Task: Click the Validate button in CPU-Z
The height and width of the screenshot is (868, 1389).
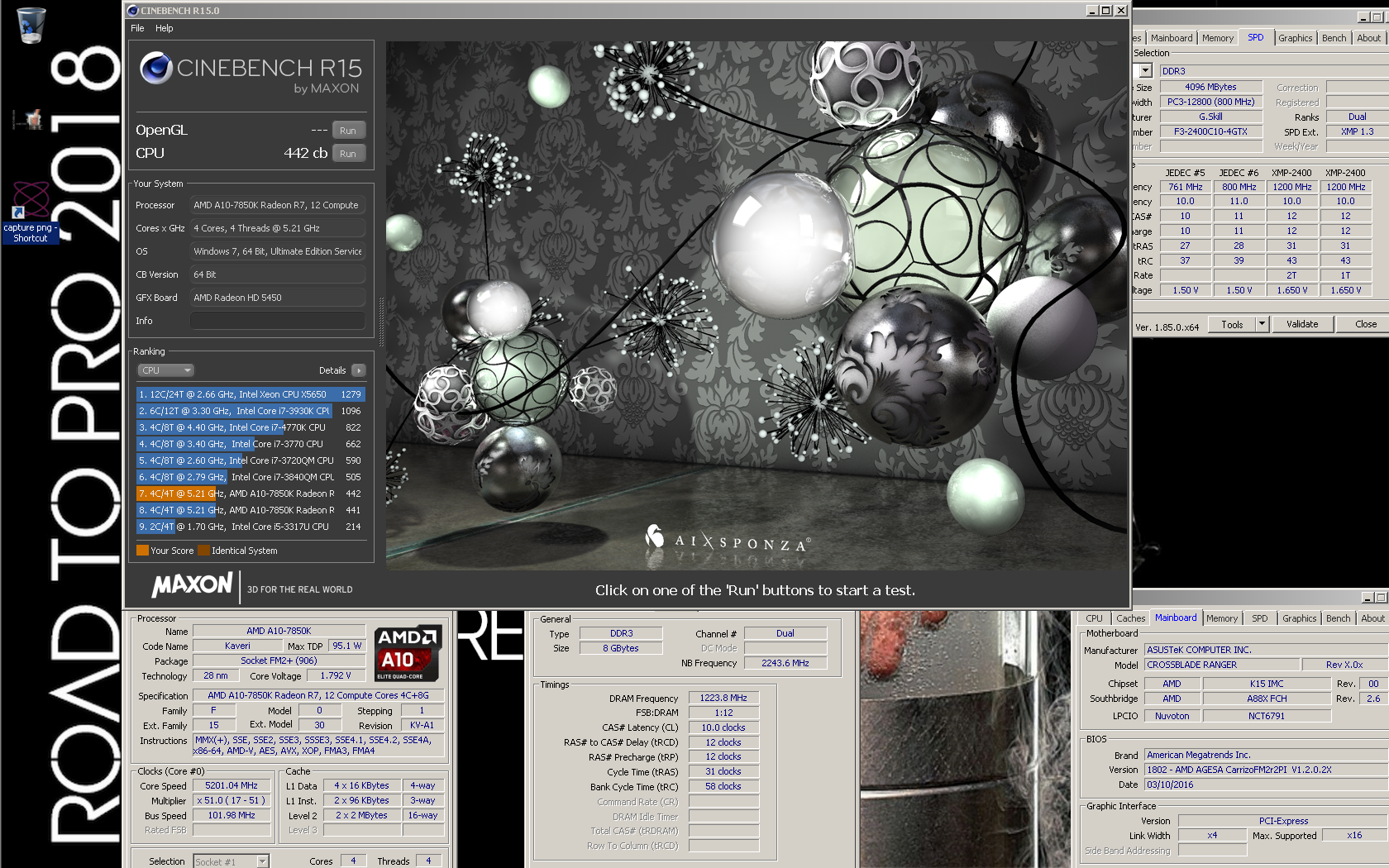Action: point(1302,325)
